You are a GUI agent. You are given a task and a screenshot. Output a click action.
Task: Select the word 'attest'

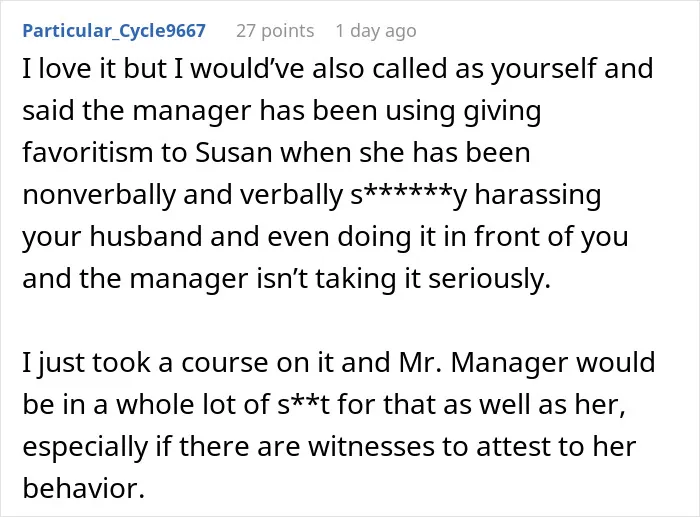pyautogui.click(x=514, y=446)
